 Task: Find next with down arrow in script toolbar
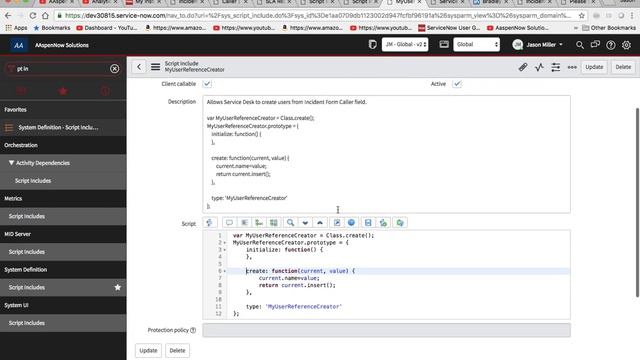click(x=305, y=222)
